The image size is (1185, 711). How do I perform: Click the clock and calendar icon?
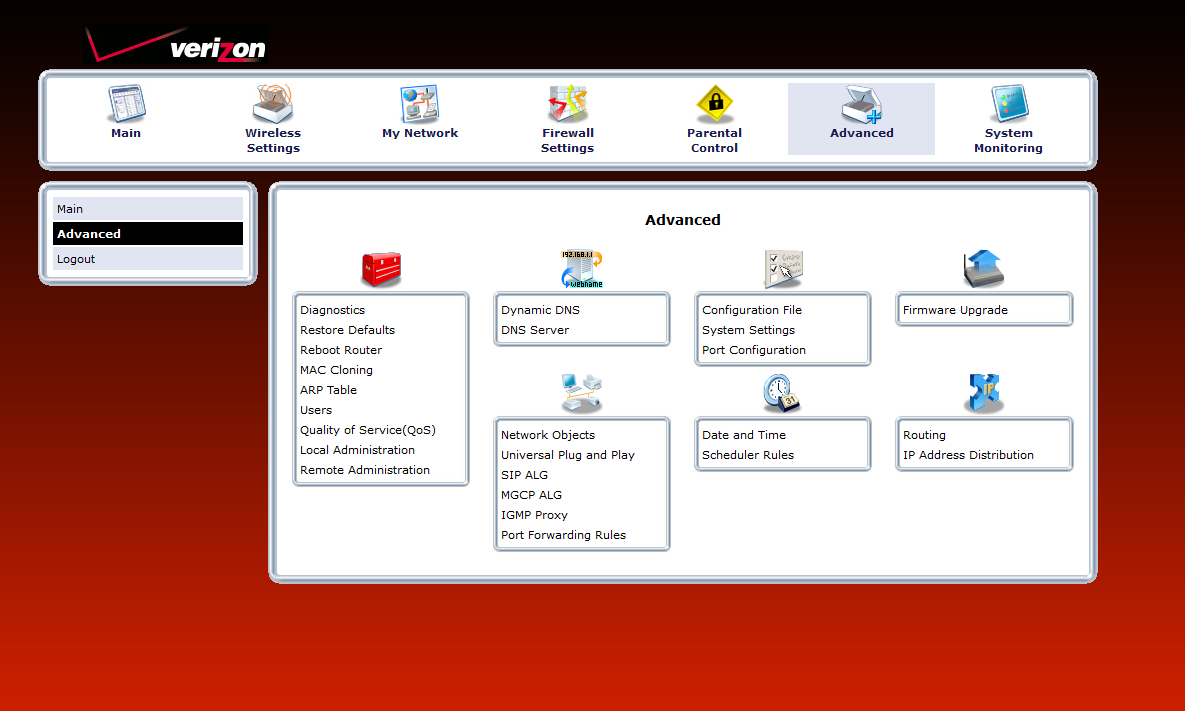pos(782,394)
